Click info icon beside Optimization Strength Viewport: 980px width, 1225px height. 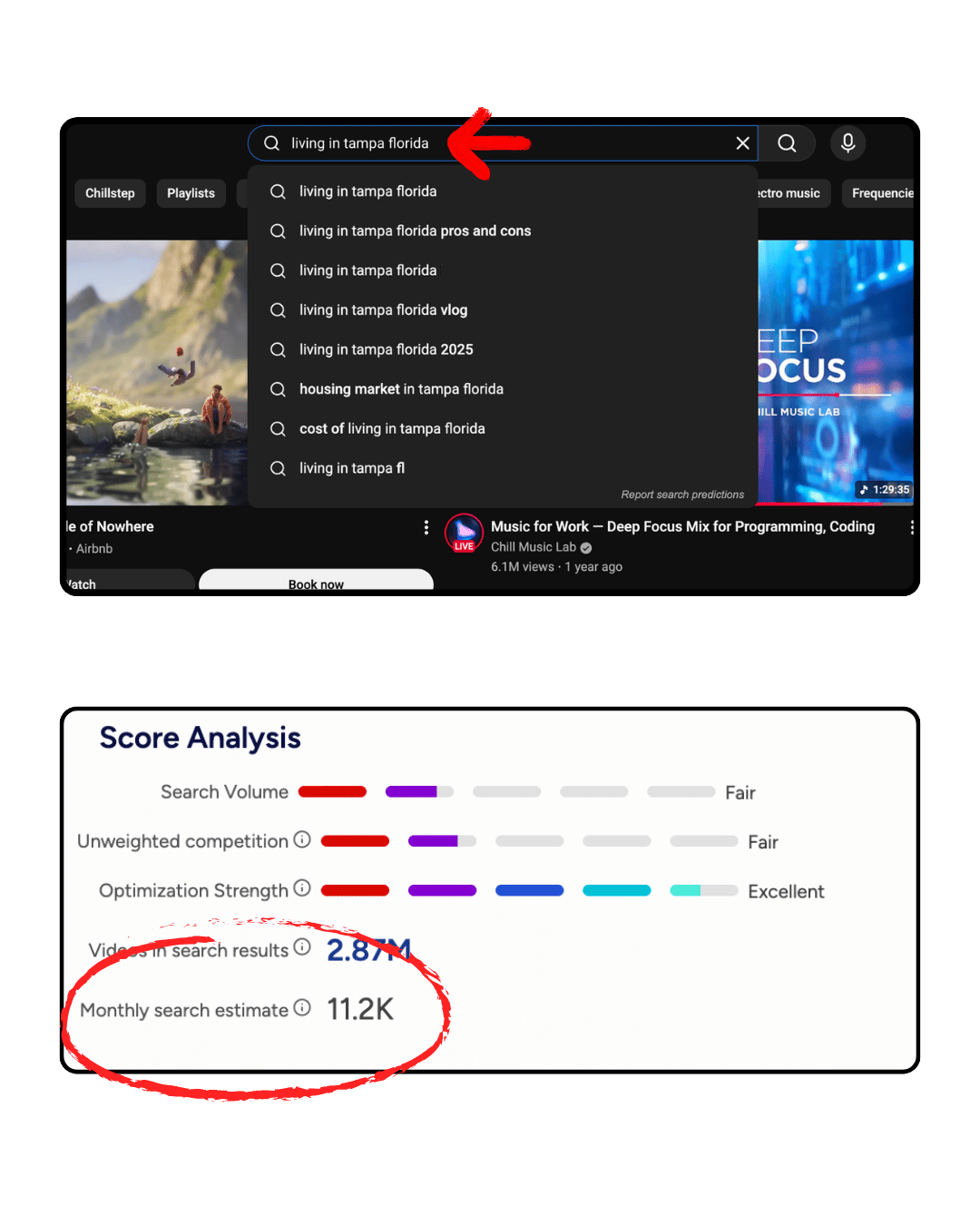point(302,888)
